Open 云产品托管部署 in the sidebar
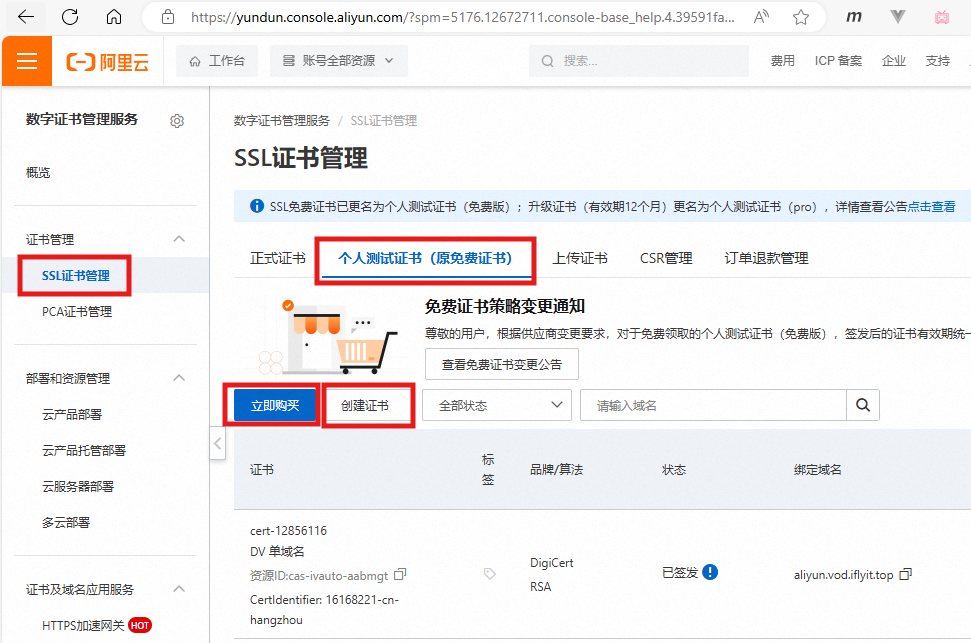 (x=84, y=450)
